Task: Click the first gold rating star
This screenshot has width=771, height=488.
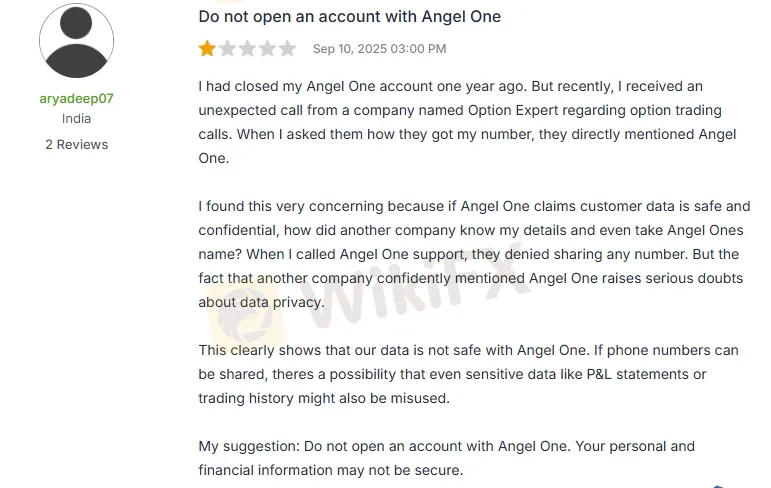Action: [207, 49]
